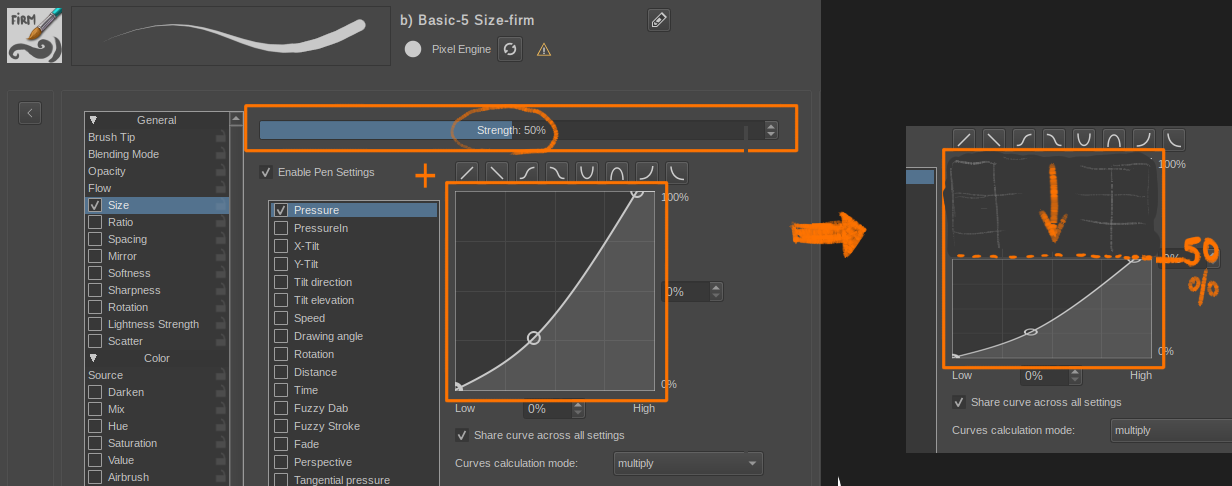Uncheck the Size option checkbox
The image size is (1232, 486).
click(95, 205)
